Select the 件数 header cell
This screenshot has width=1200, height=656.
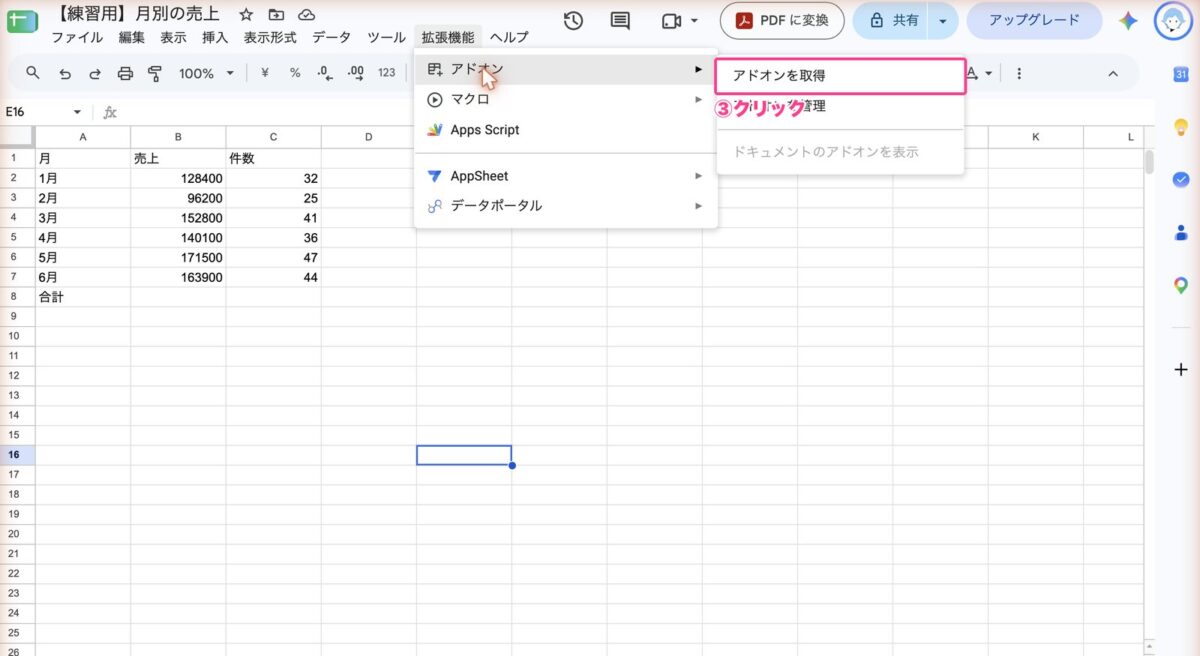(273, 158)
